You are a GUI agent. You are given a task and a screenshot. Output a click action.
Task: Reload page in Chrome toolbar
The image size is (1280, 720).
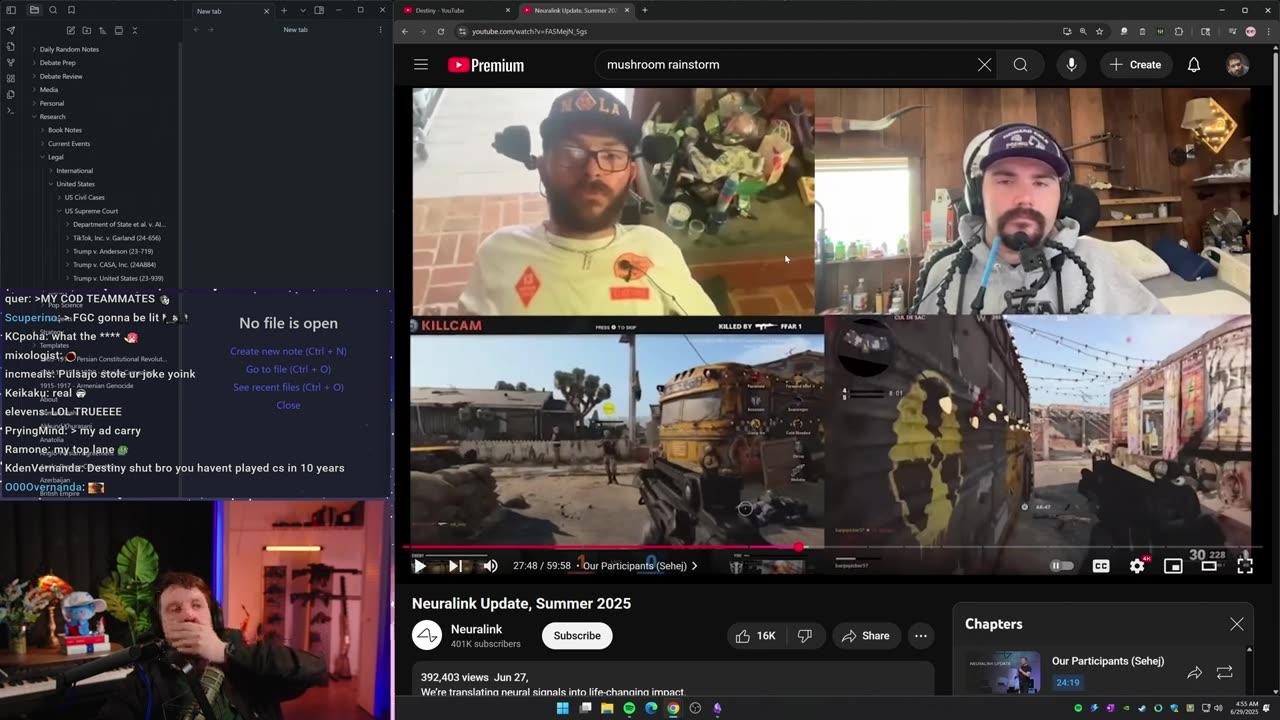coord(440,31)
